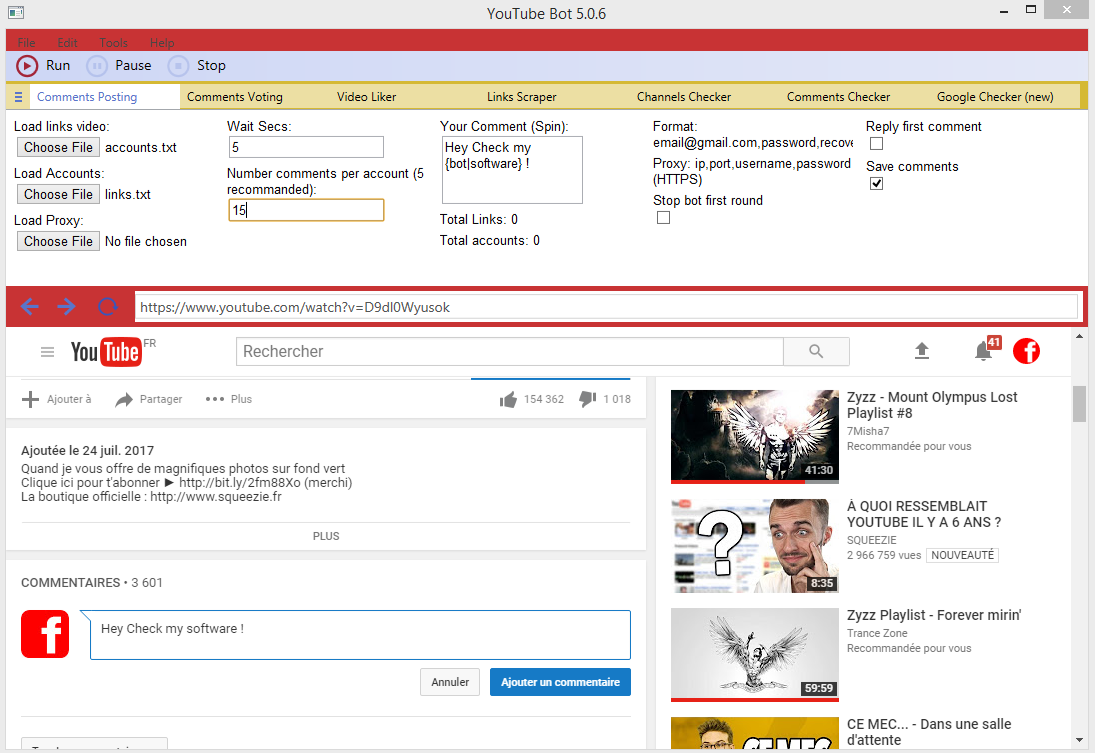
Task: Open the Zyzz Mount Olympus video thumbnail
Action: [x=754, y=437]
